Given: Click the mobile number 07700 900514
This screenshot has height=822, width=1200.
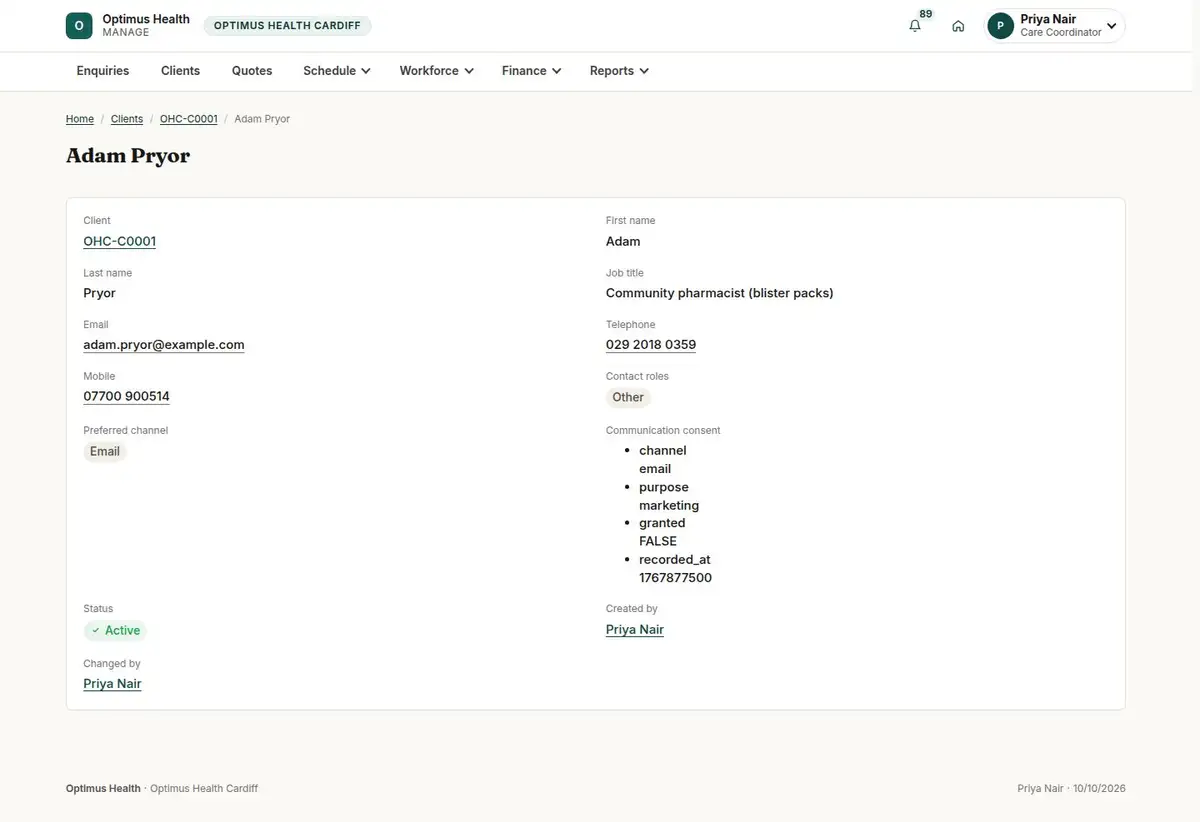Looking at the screenshot, I should coord(127,397).
